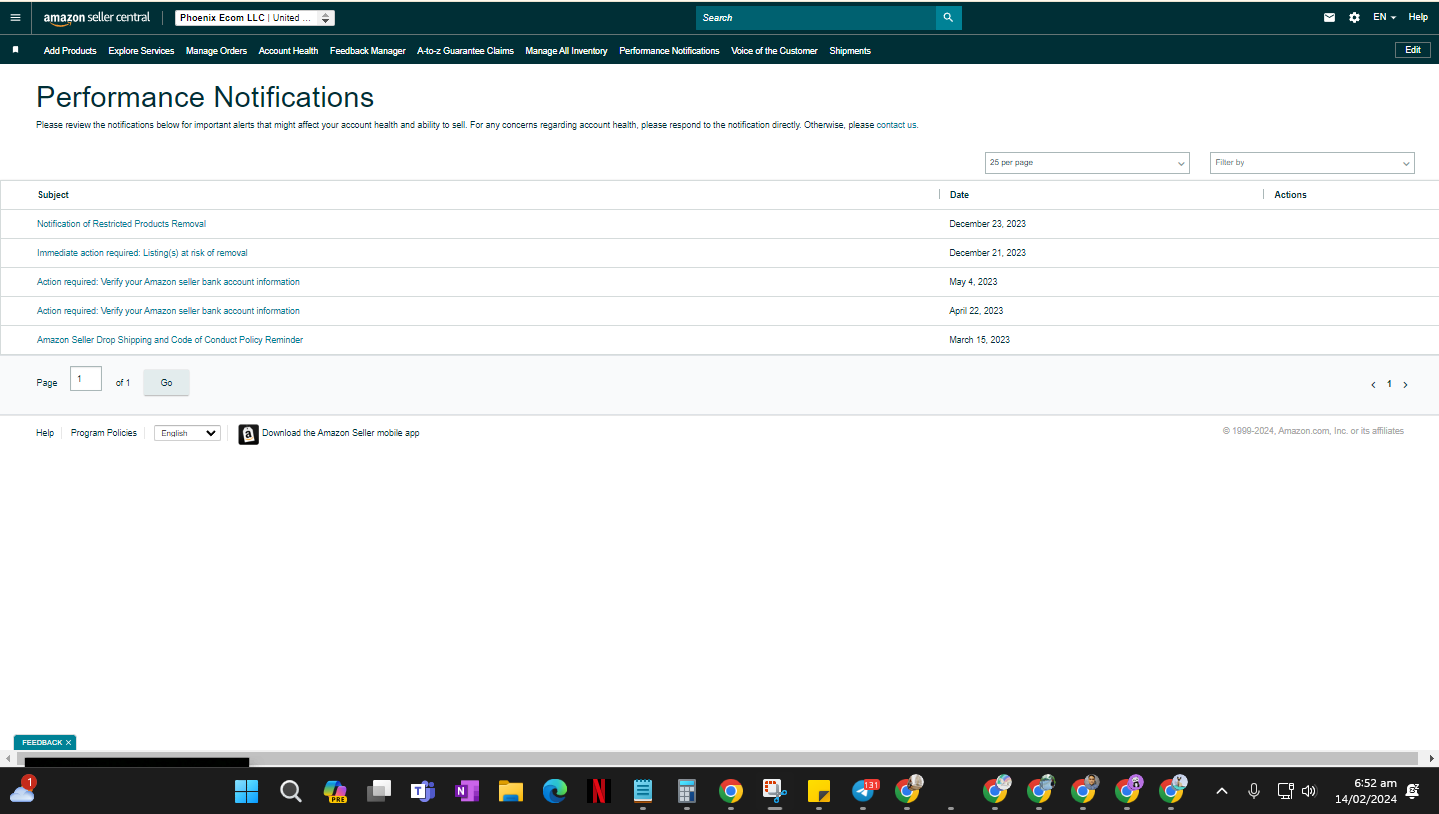Image resolution: width=1439 pixels, height=814 pixels.
Task: Open the Filter by dropdown
Action: tap(1312, 163)
